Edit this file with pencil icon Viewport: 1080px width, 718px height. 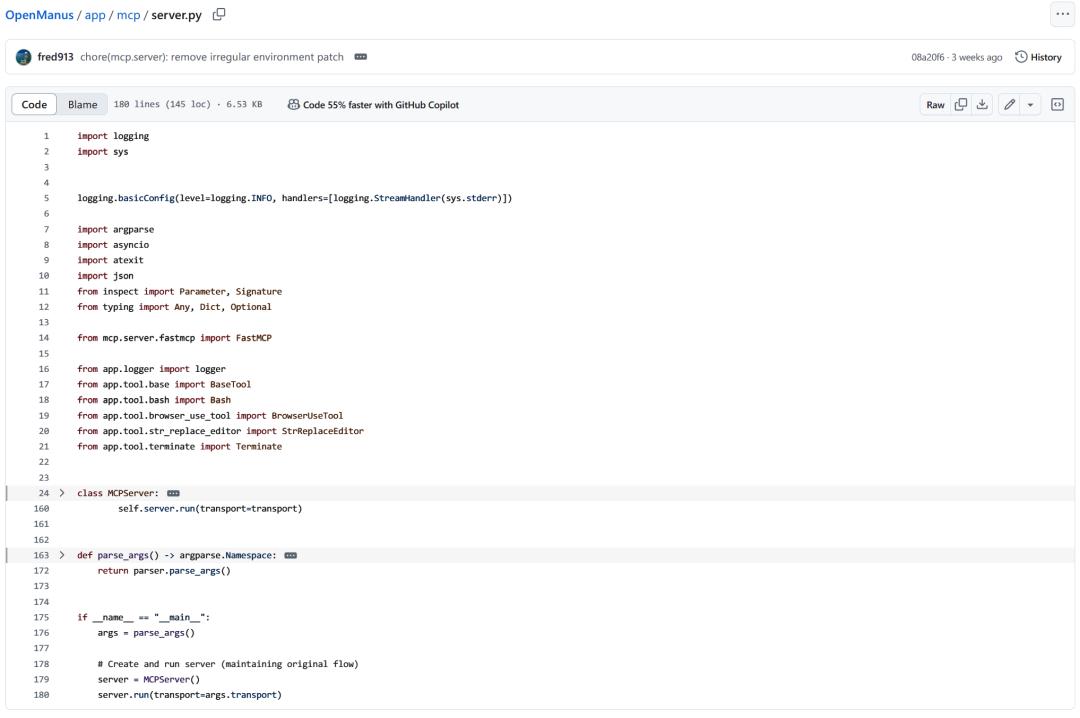coord(1009,105)
